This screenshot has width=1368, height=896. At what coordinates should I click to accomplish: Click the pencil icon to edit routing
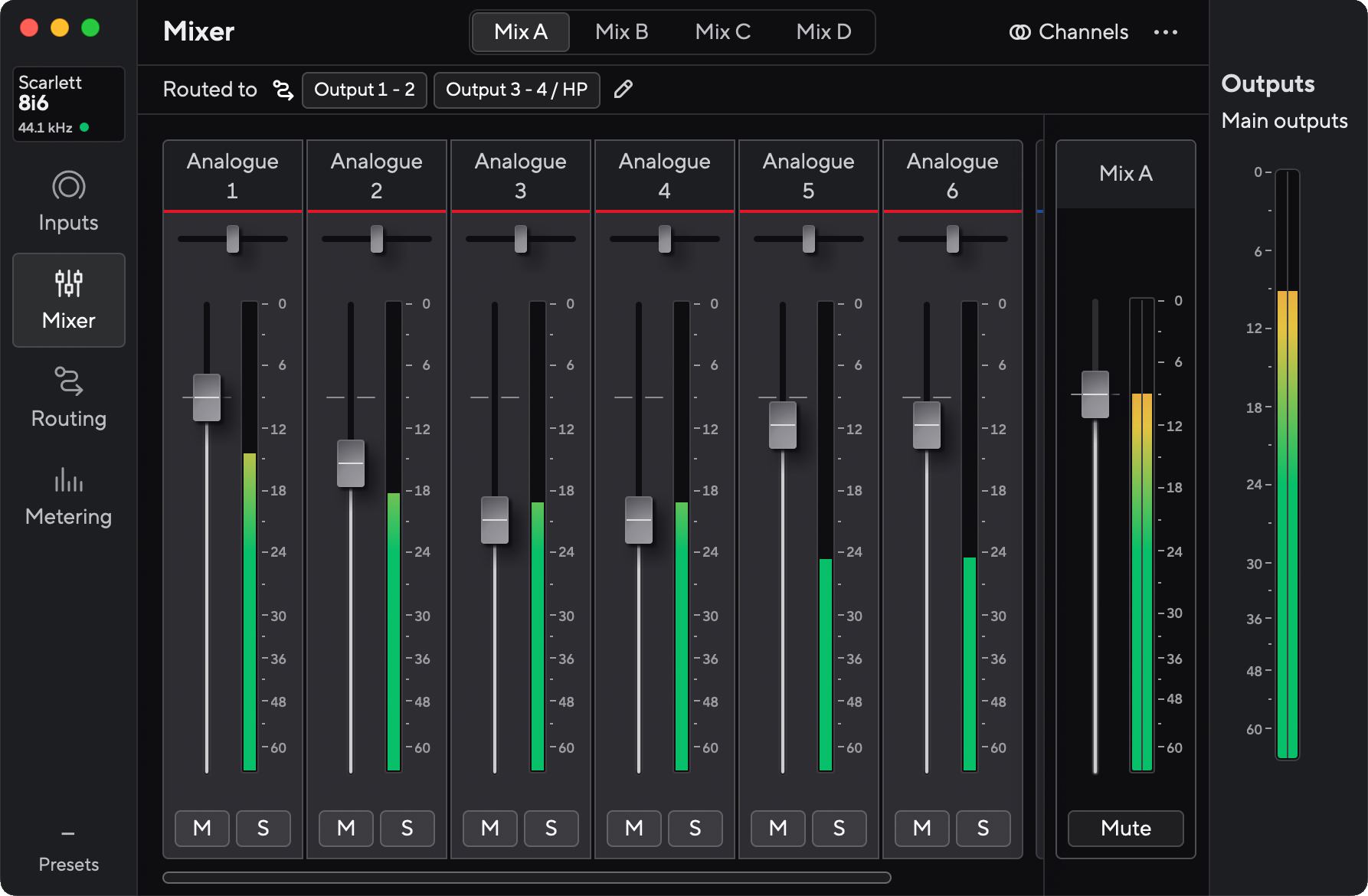[x=623, y=90]
